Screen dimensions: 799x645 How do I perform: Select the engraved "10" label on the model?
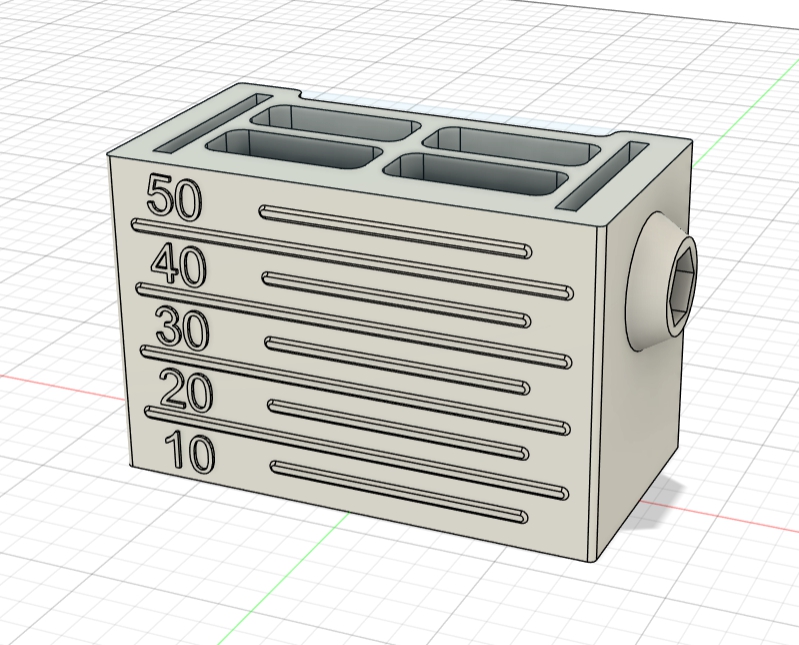tap(190, 450)
